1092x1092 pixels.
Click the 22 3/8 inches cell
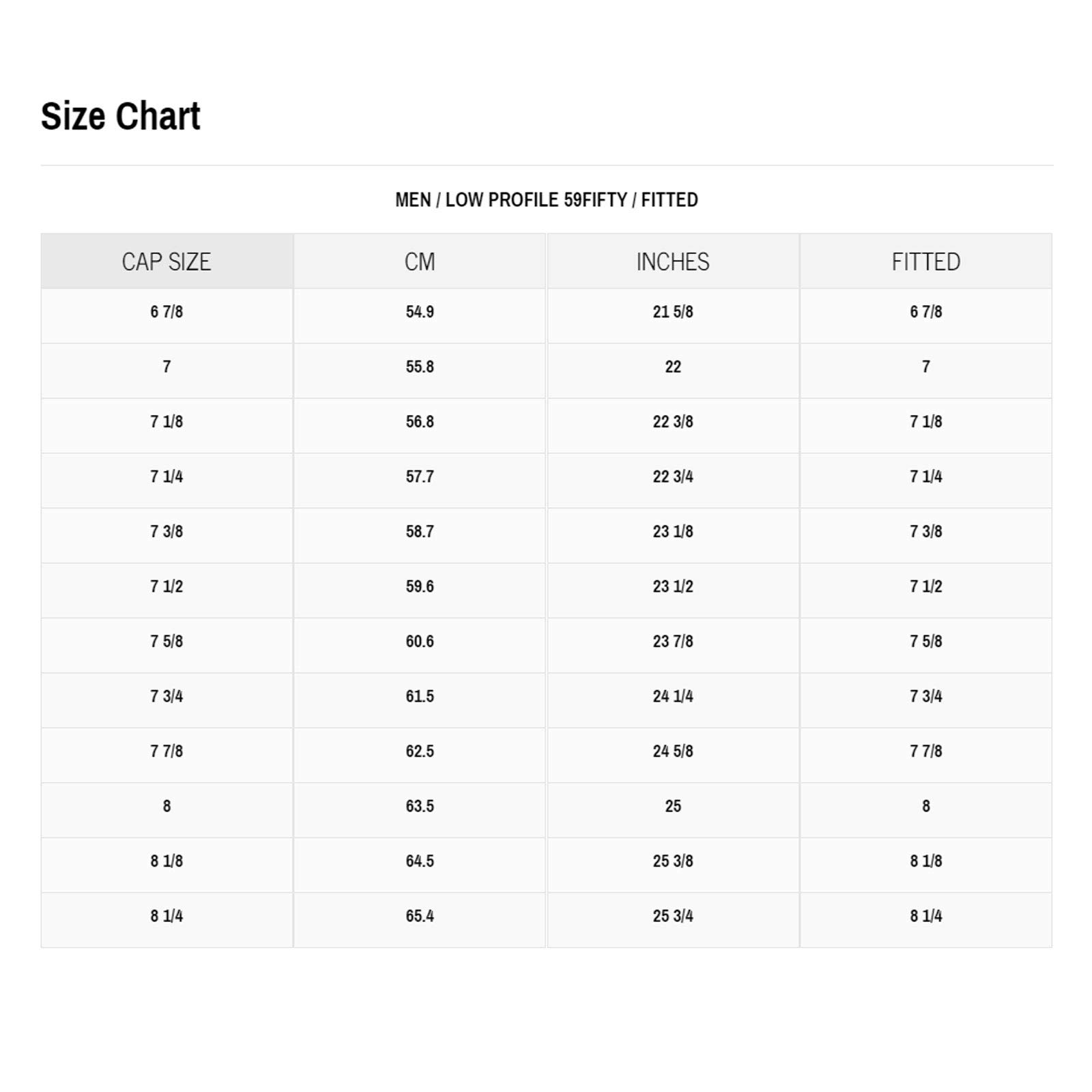(x=673, y=422)
